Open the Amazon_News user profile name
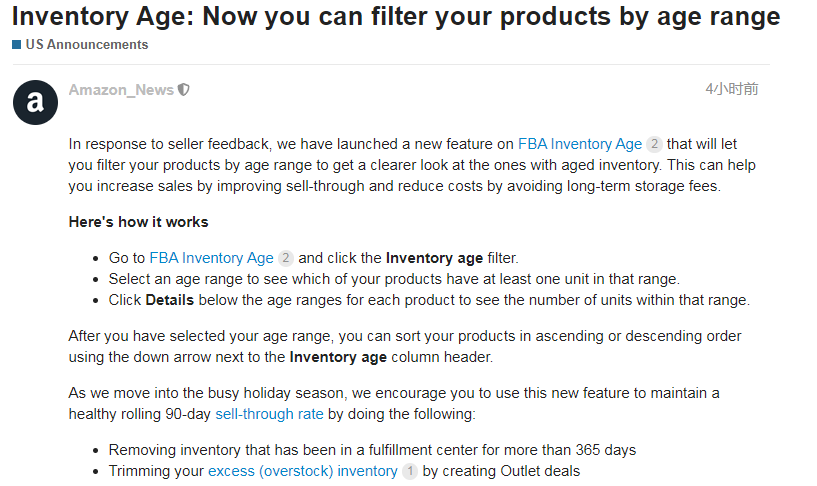817x486 pixels. tap(121, 90)
